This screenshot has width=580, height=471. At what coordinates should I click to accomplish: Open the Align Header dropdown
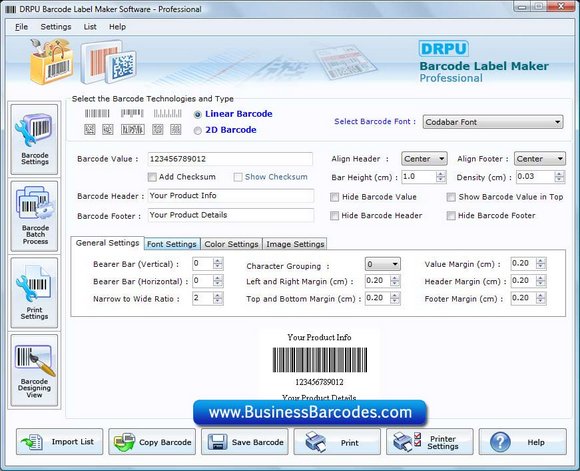(x=424, y=159)
